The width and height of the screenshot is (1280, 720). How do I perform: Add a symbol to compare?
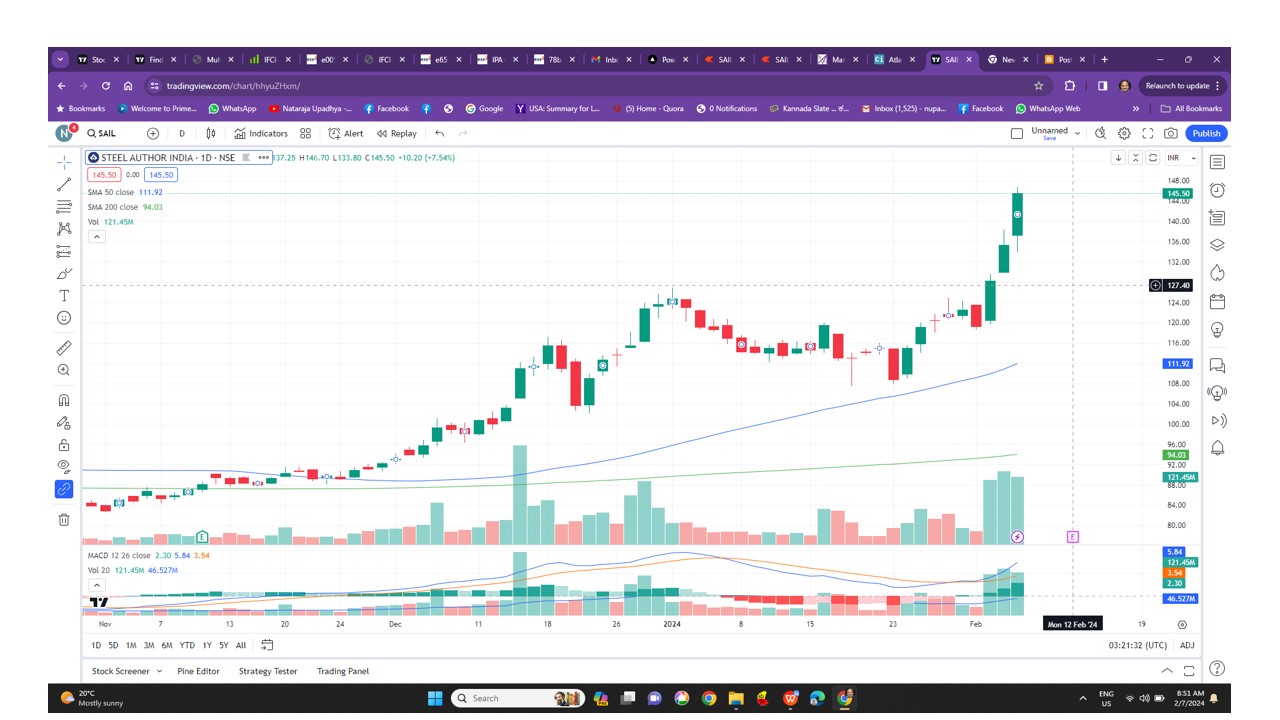(153, 133)
